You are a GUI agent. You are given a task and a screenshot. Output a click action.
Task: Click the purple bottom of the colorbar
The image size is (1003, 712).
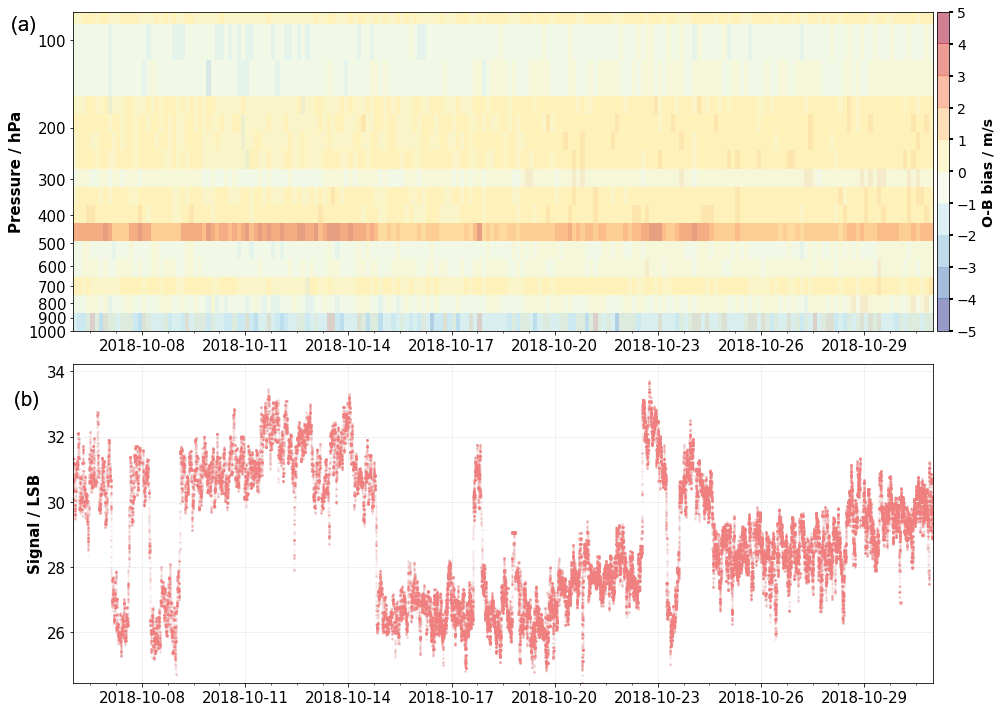pyautogui.click(x=942, y=323)
